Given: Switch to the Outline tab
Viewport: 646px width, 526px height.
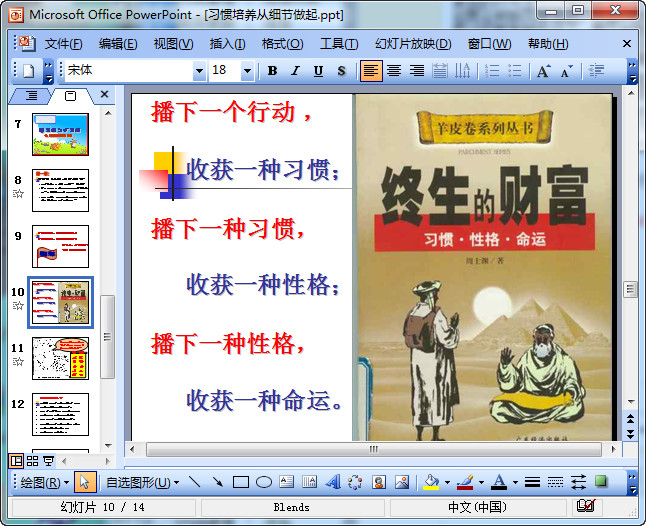Looking at the screenshot, I should [x=31, y=96].
